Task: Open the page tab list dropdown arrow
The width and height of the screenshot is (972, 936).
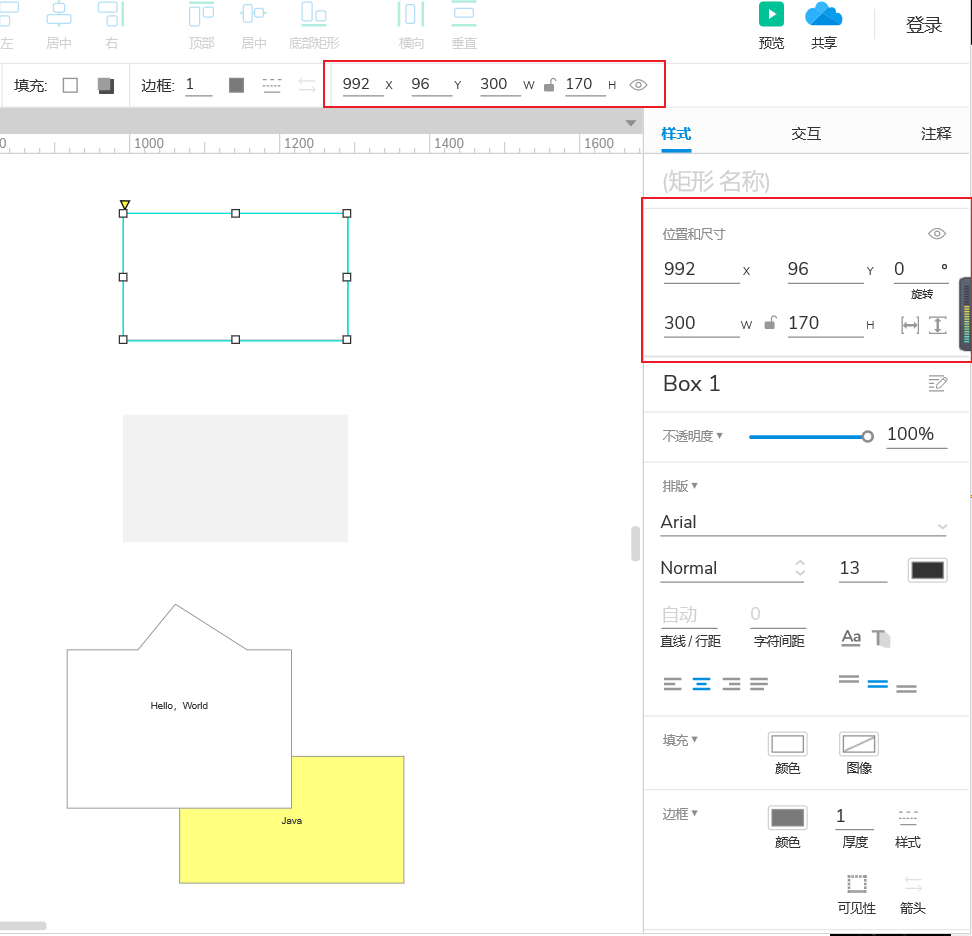Action: click(630, 123)
